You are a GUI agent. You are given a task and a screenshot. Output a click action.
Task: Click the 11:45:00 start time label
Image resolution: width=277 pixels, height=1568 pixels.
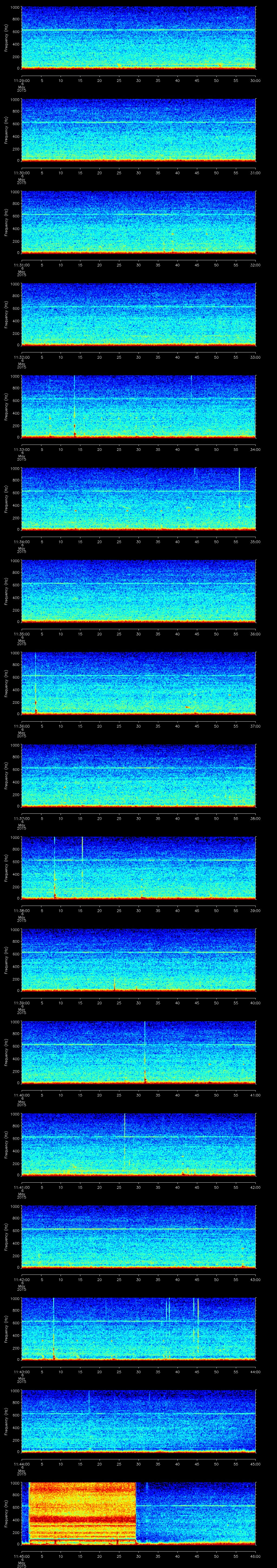tap(21, 1556)
